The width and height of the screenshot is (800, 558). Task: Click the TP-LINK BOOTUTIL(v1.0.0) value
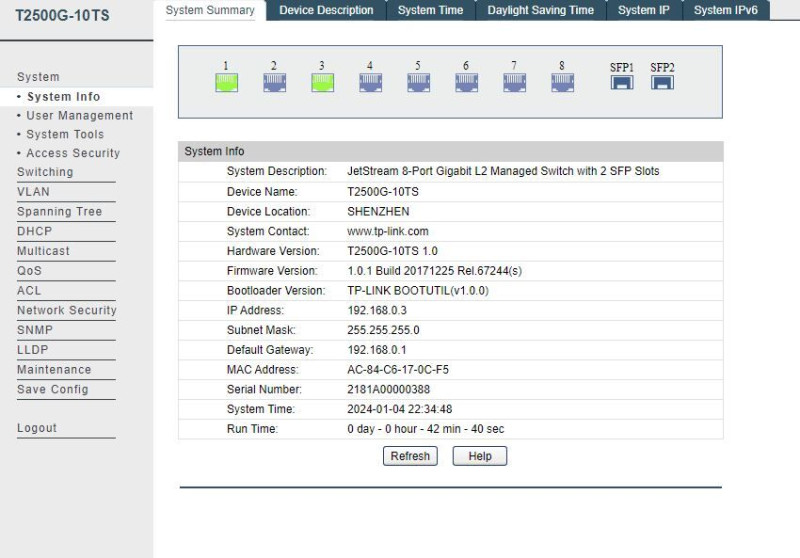point(418,291)
